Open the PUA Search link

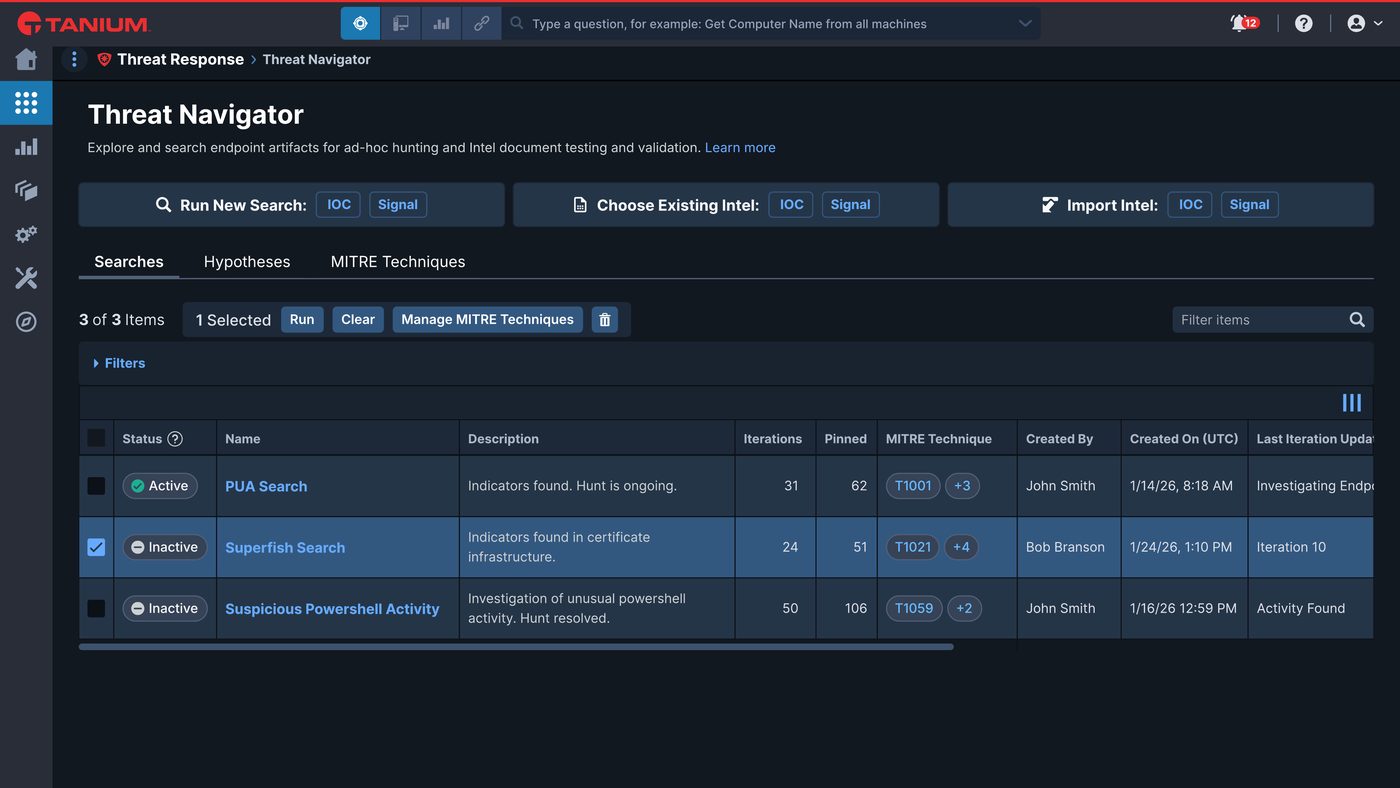[266, 486]
